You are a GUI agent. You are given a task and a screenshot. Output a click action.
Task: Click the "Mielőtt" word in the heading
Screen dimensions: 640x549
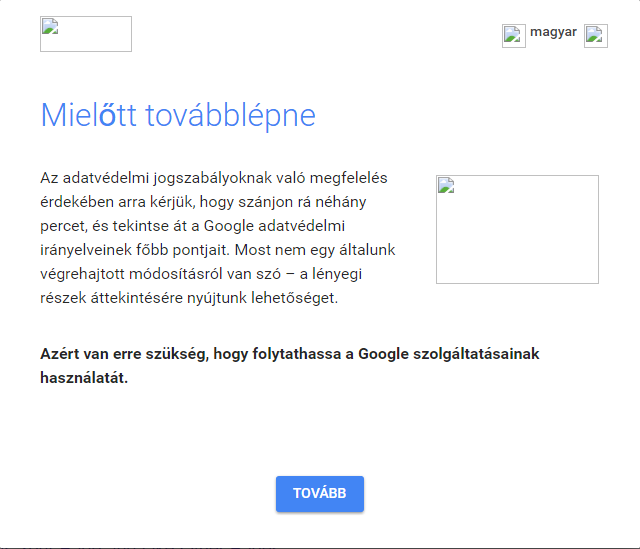[89, 116]
